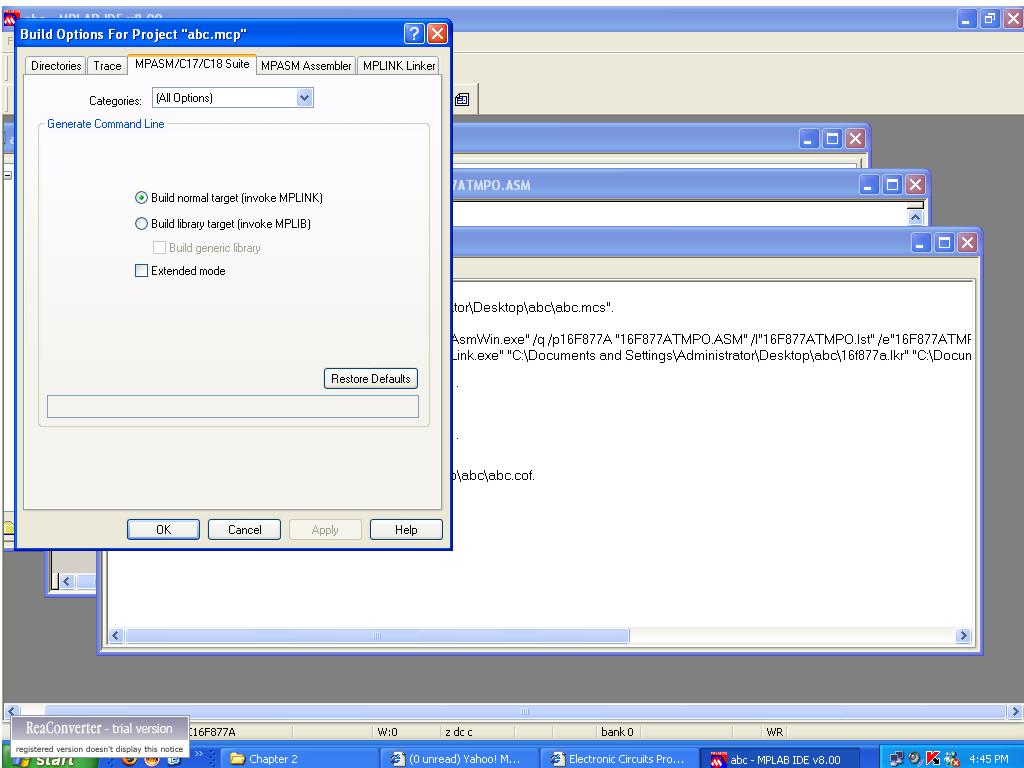The width and height of the screenshot is (1024, 768).
Task: Click the 4:45 PM system clock
Action: pyautogui.click(x=988, y=760)
